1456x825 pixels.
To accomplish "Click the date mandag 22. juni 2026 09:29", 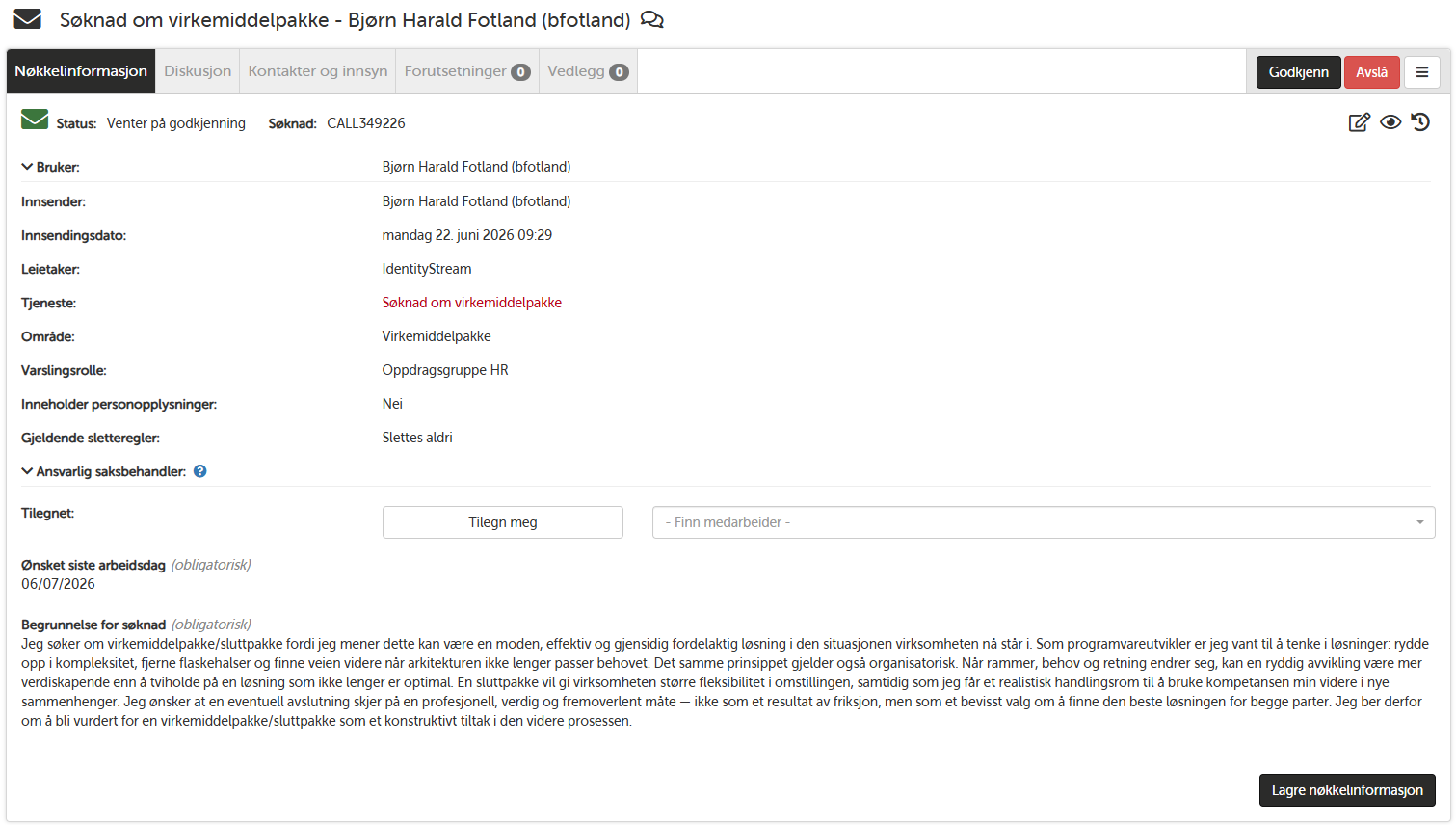I will [x=467, y=235].
